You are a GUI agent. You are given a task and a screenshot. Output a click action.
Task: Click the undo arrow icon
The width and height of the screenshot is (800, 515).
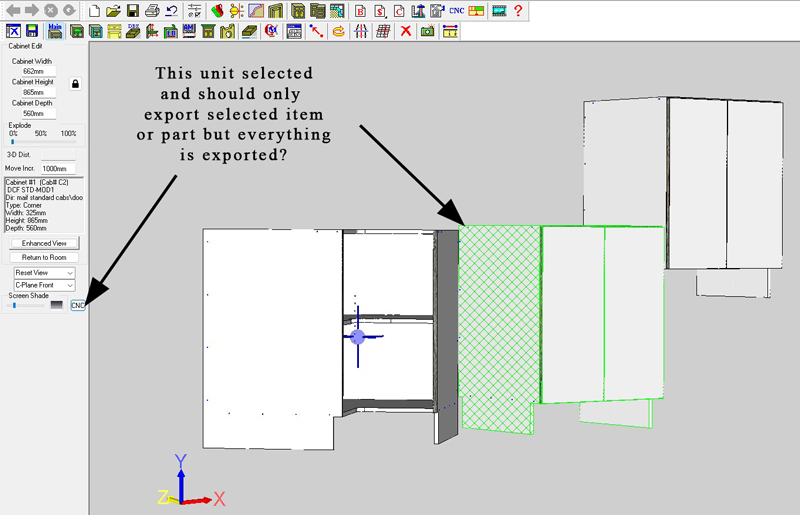pyautogui.click(x=172, y=10)
